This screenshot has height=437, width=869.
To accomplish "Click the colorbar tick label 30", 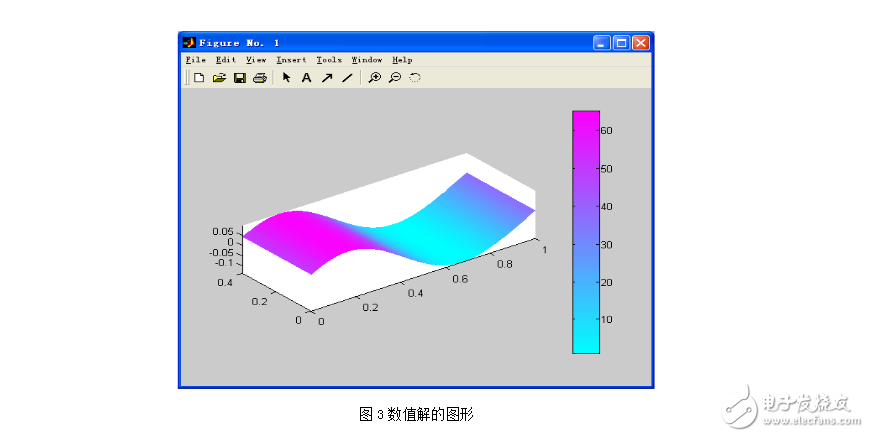I will pos(606,245).
